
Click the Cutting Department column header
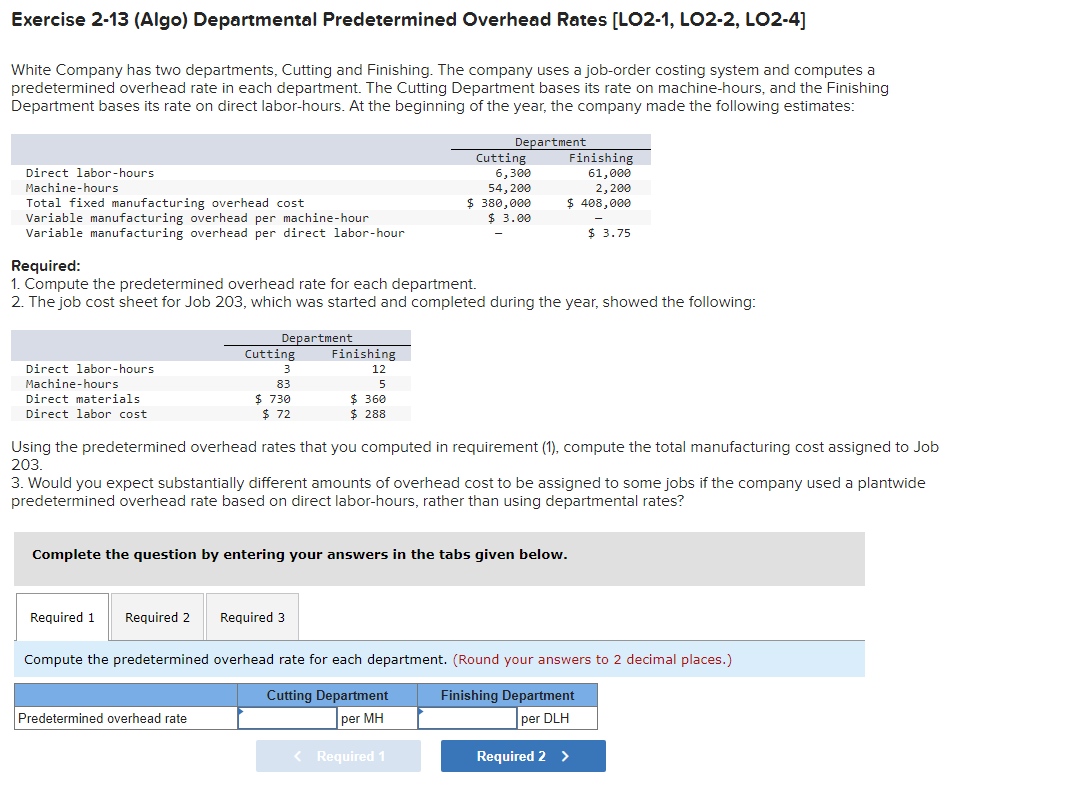tap(327, 695)
